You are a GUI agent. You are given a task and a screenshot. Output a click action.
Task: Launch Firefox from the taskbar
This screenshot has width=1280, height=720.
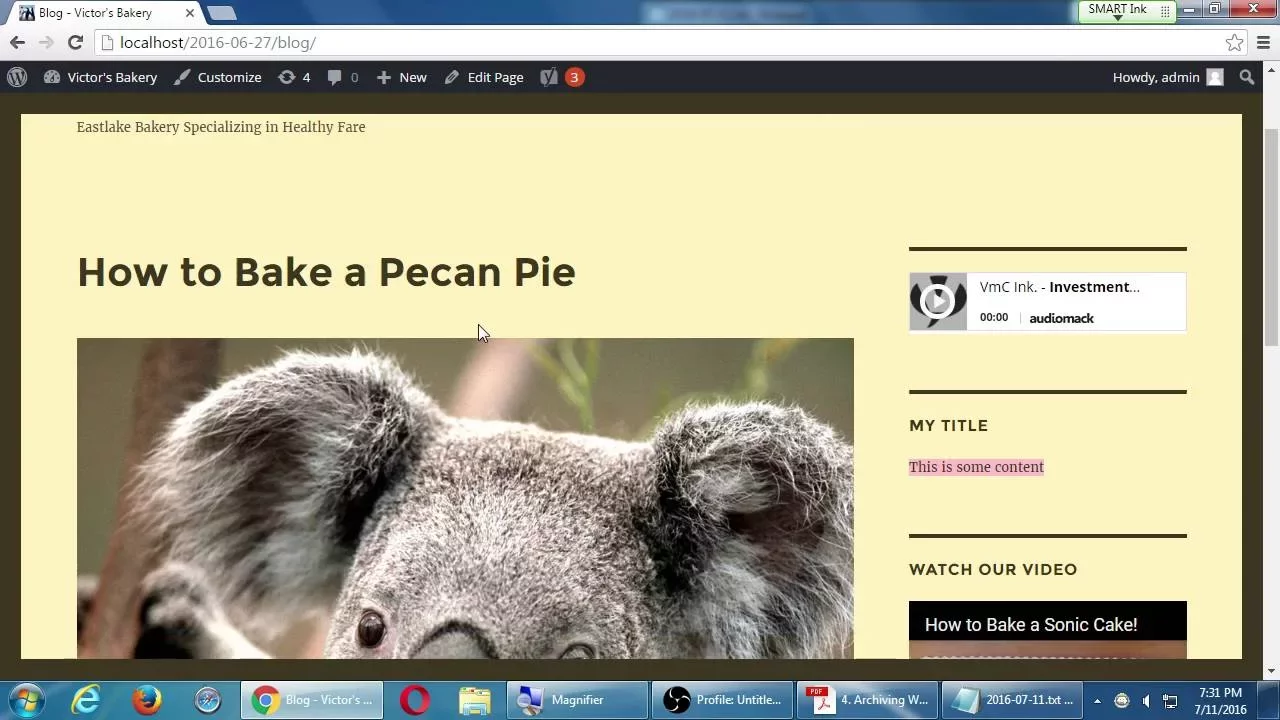point(147,700)
